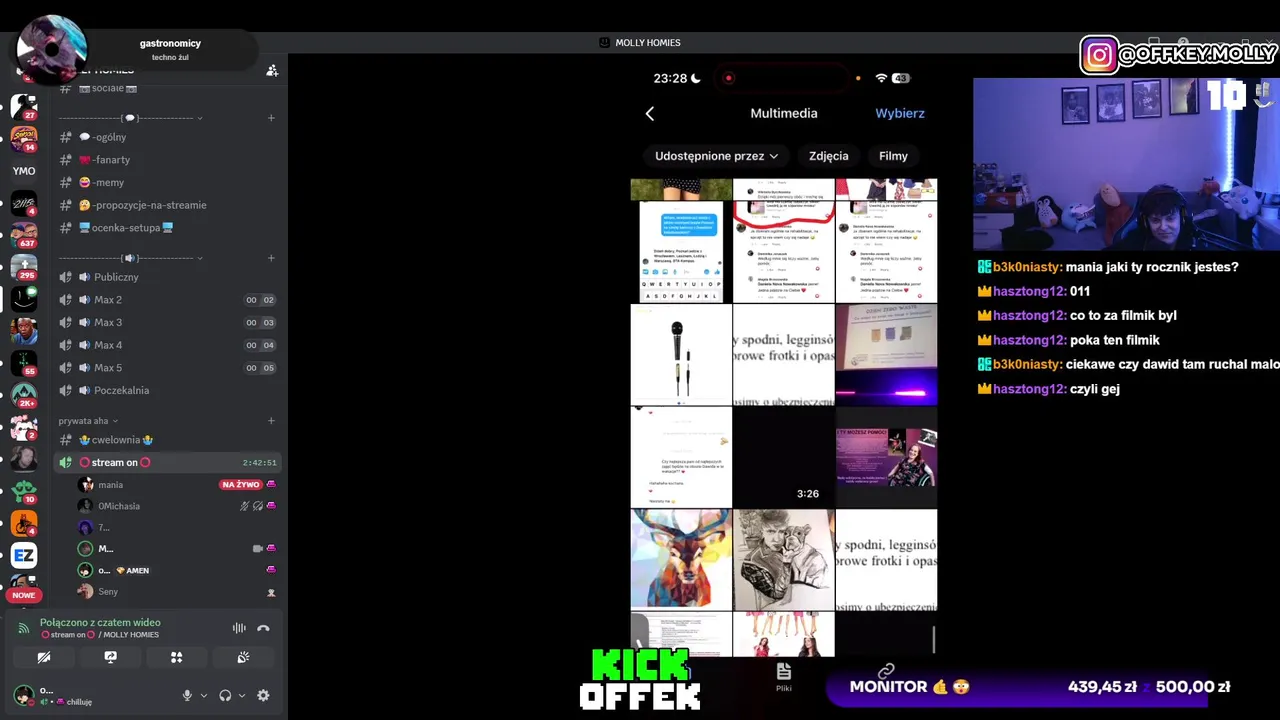Open server icon with 295 badge

coord(24,267)
